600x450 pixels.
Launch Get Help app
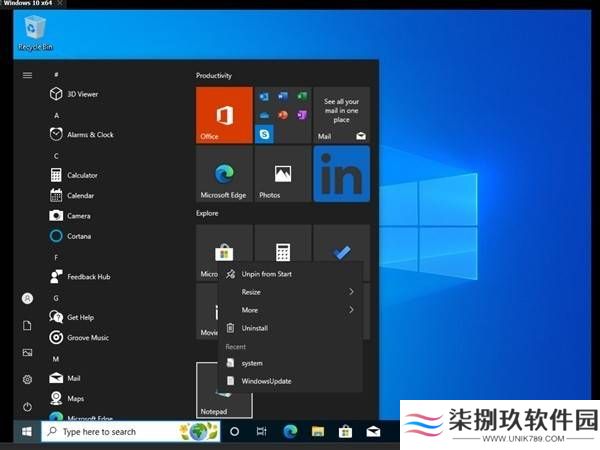point(72,317)
